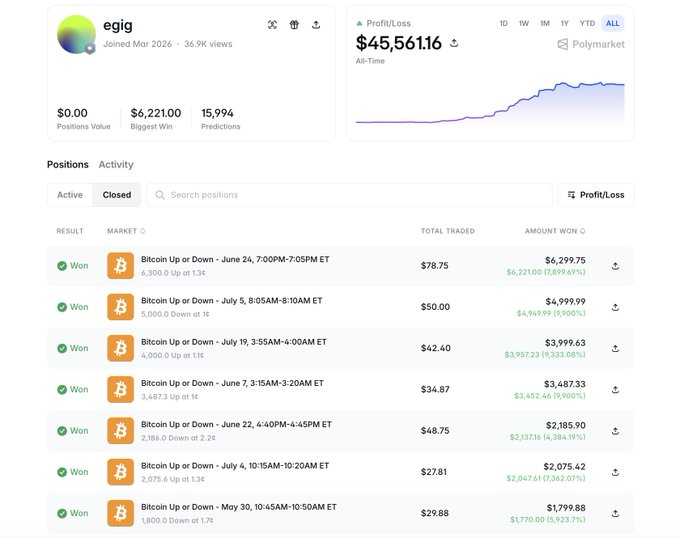Sort by the AMOUNT WON column header
The image size is (680, 538).
555,231
